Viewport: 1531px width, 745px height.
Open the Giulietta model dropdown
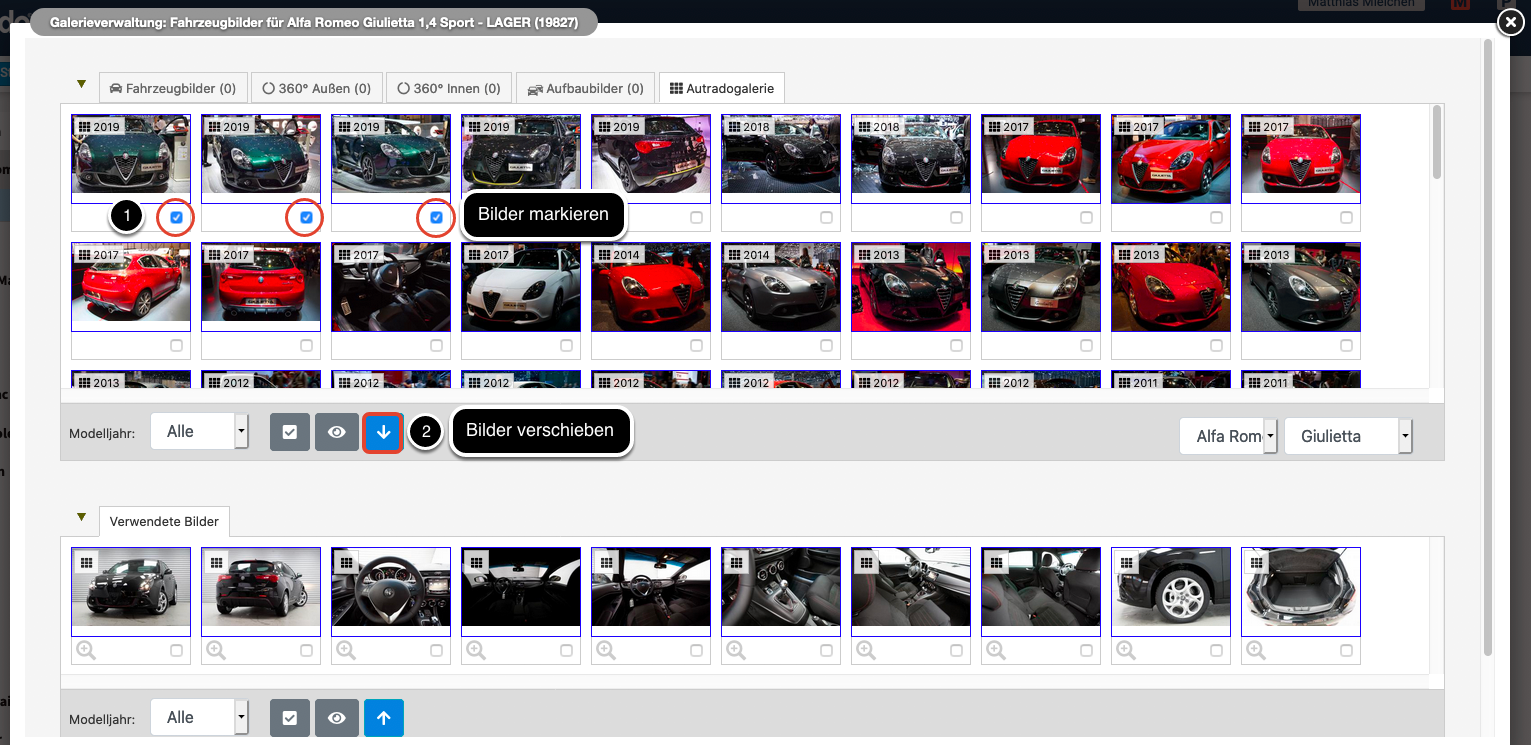coord(1348,437)
